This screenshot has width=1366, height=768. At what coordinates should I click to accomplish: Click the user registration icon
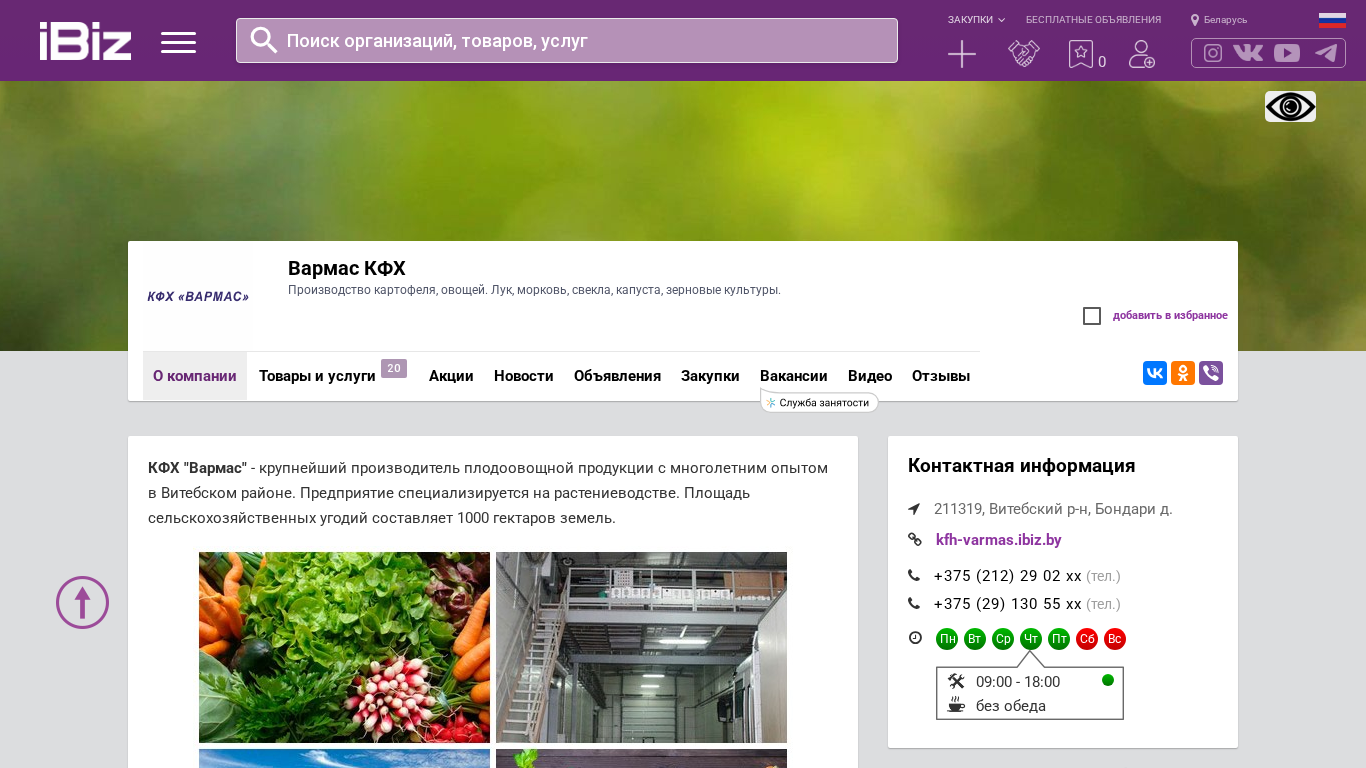[x=1141, y=54]
